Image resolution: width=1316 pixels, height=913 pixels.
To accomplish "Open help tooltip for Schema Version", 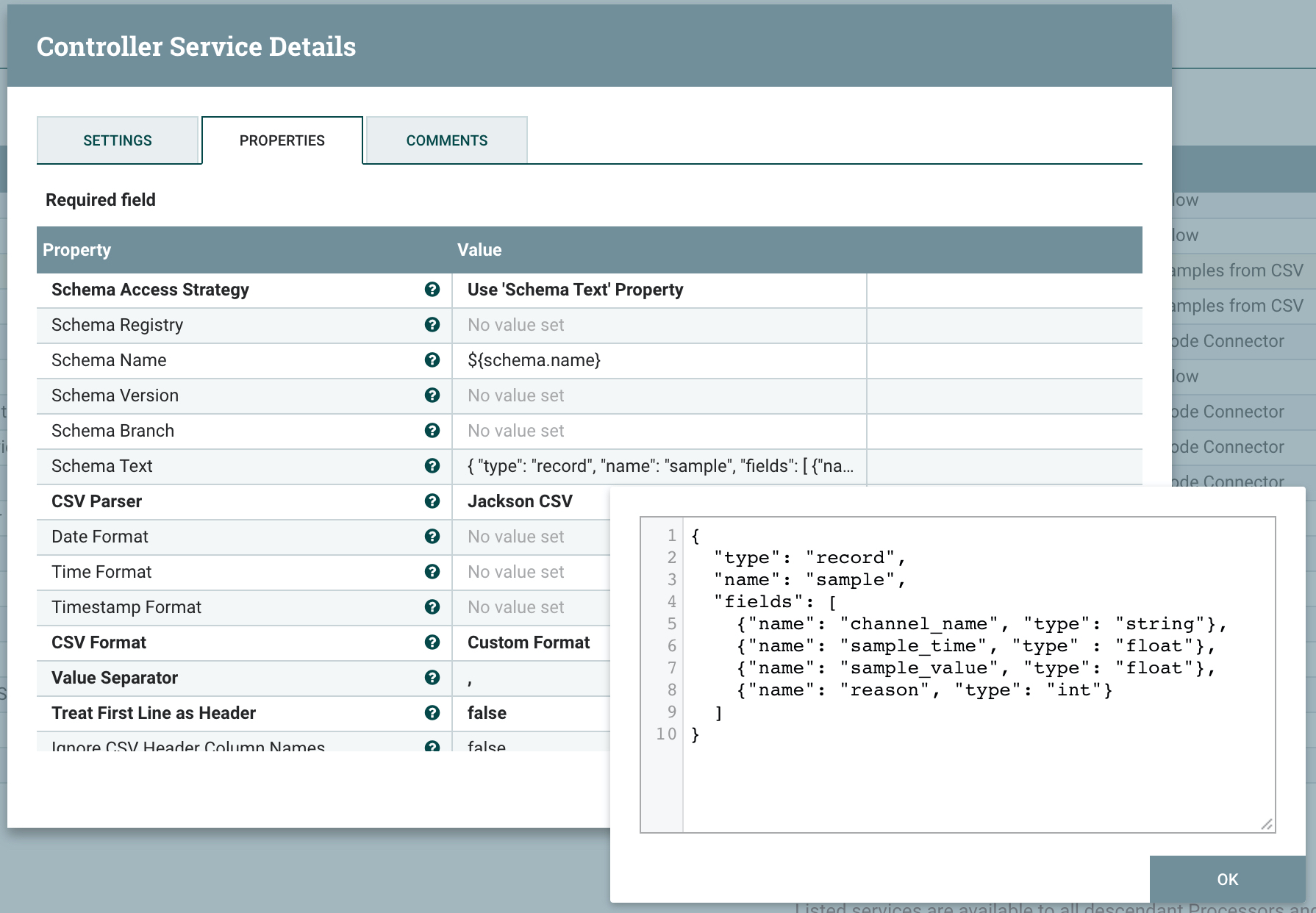I will tap(432, 395).
